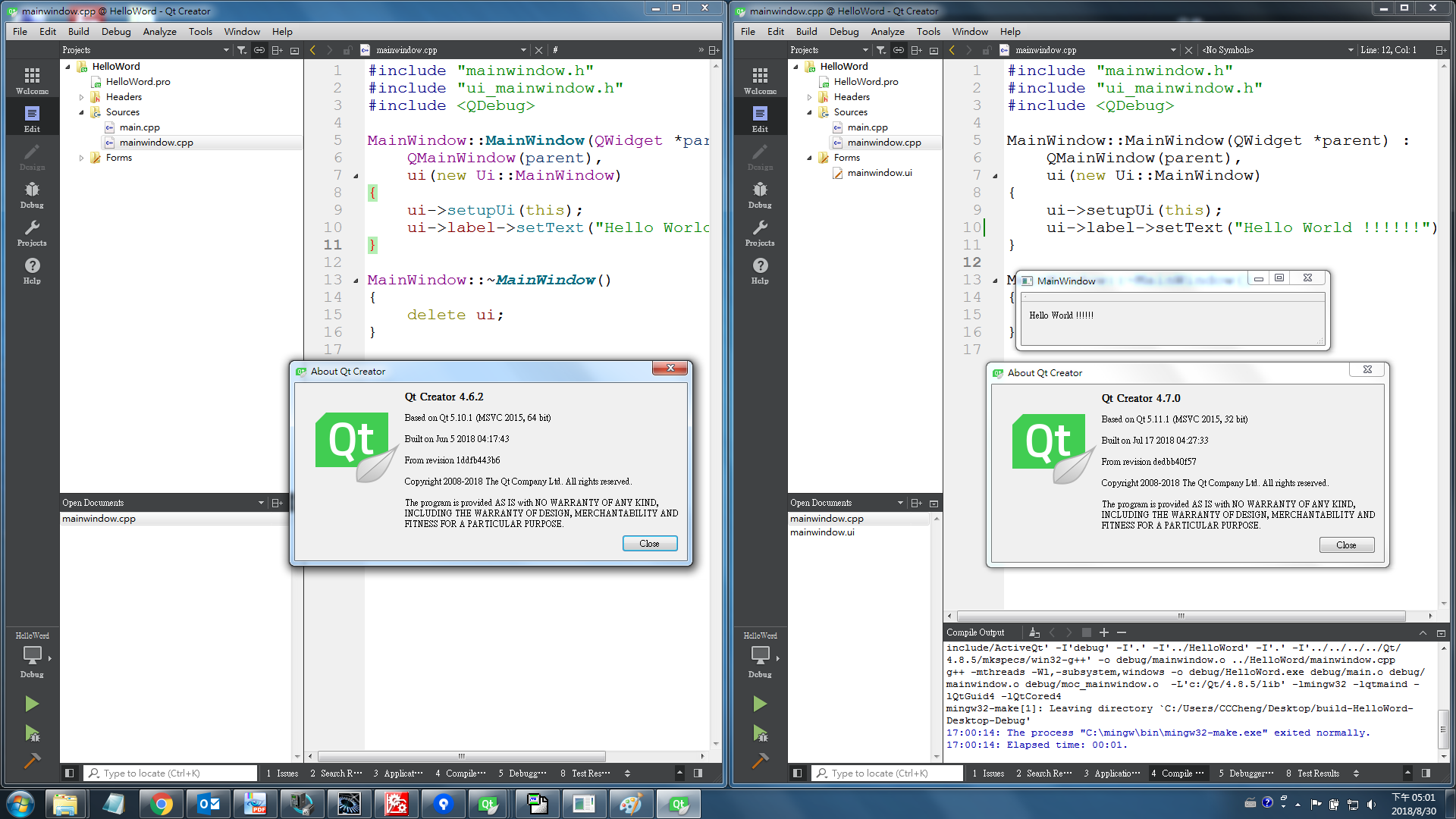This screenshot has width=1456, height=819.
Task: Maximize Compile Output pane toggle
Action: [1441, 633]
